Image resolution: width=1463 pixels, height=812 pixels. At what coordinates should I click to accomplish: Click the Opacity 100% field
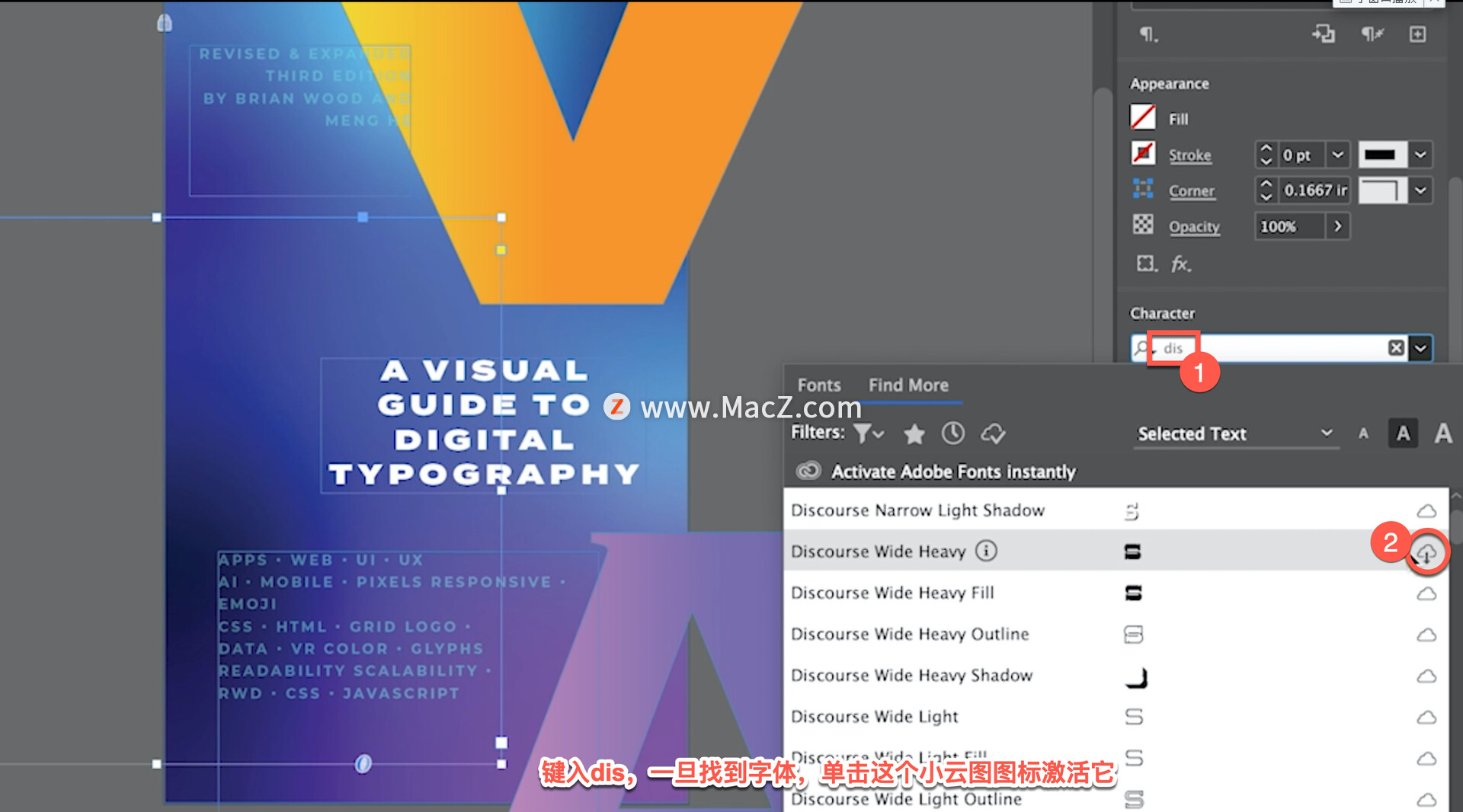click(x=1289, y=226)
